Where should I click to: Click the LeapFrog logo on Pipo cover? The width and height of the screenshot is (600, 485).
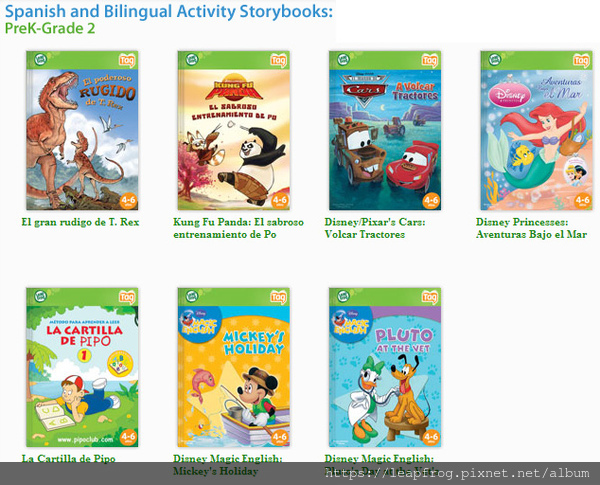[41, 296]
